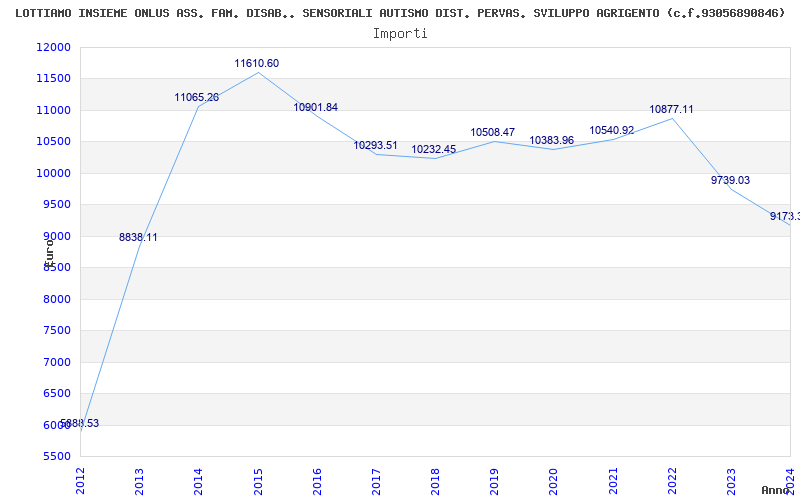The height and width of the screenshot is (500, 800).
Task: Click the 2013 x-axis year label
Action: click(139, 479)
